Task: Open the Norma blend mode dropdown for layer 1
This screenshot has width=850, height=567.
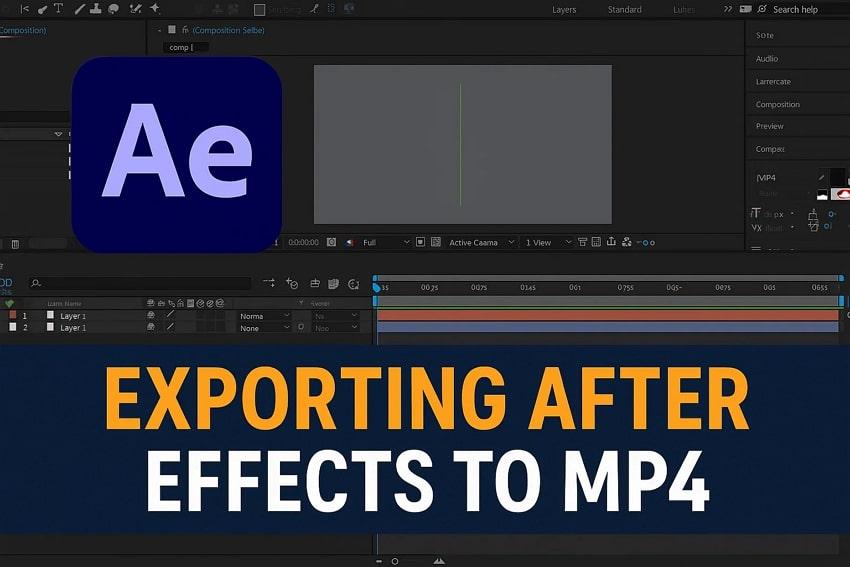Action: [265, 316]
